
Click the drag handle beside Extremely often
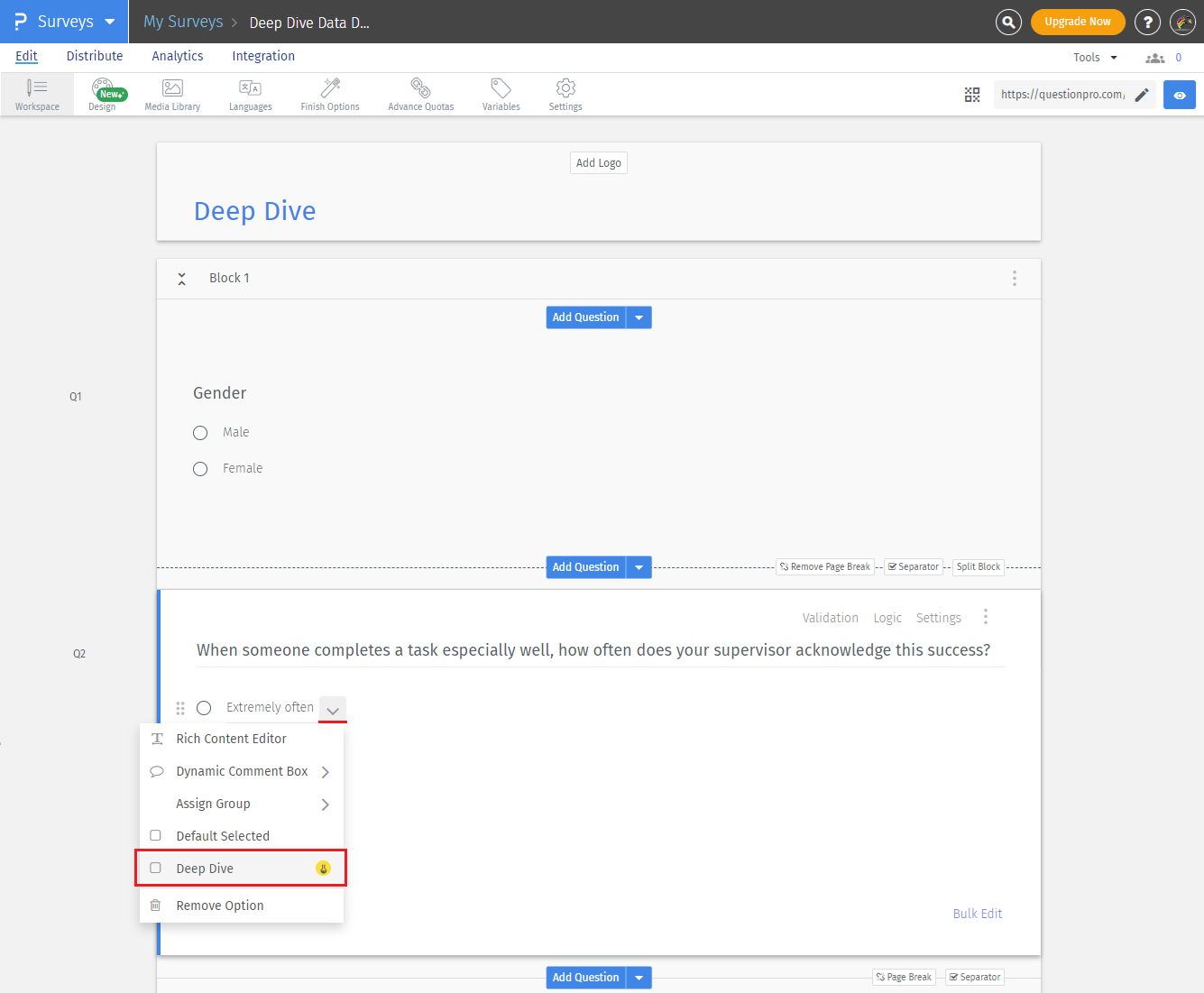[x=180, y=708]
